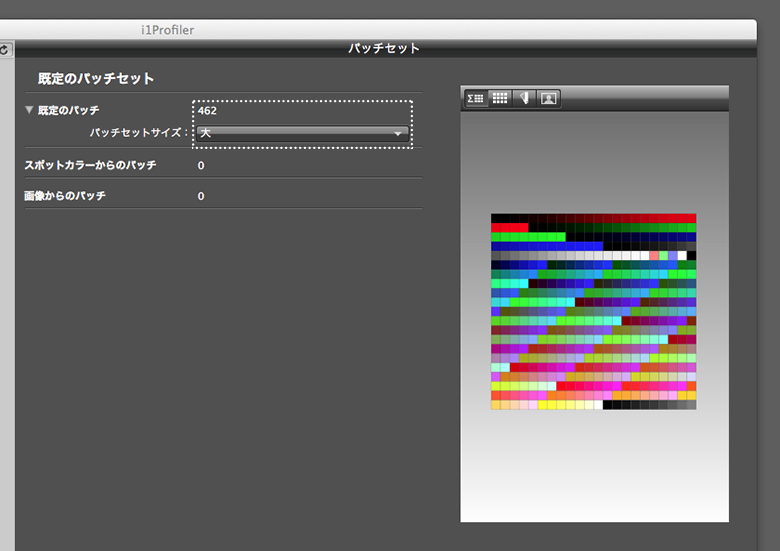Screen dimensions: 780x551
Task: Collapse the 既定のパッチ disclosure triangle
Action: click(x=29, y=110)
